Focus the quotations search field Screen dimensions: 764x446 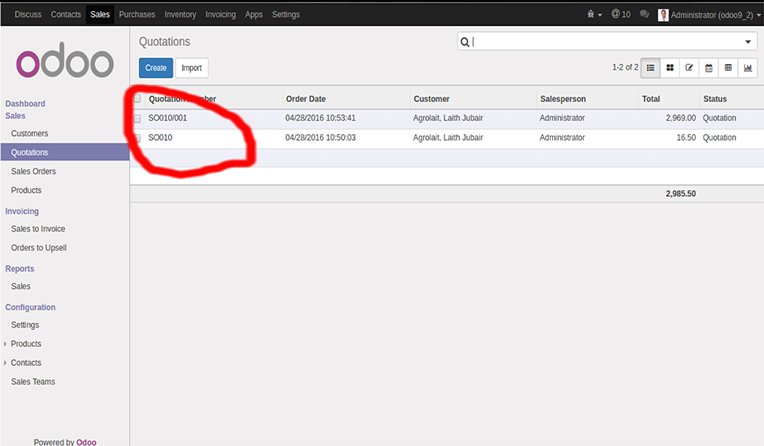pyautogui.click(x=607, y=42)
